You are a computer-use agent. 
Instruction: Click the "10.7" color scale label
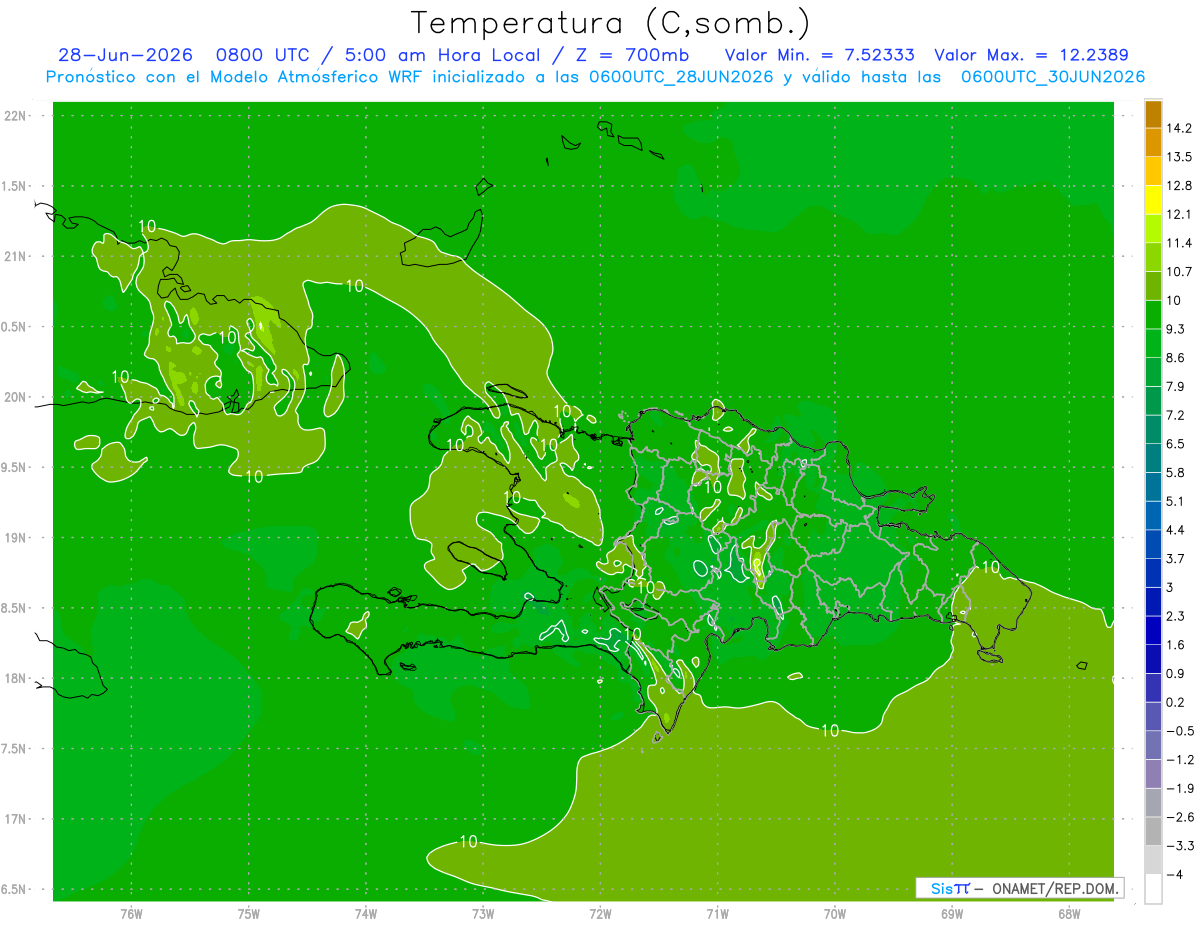pos(1179,272)
